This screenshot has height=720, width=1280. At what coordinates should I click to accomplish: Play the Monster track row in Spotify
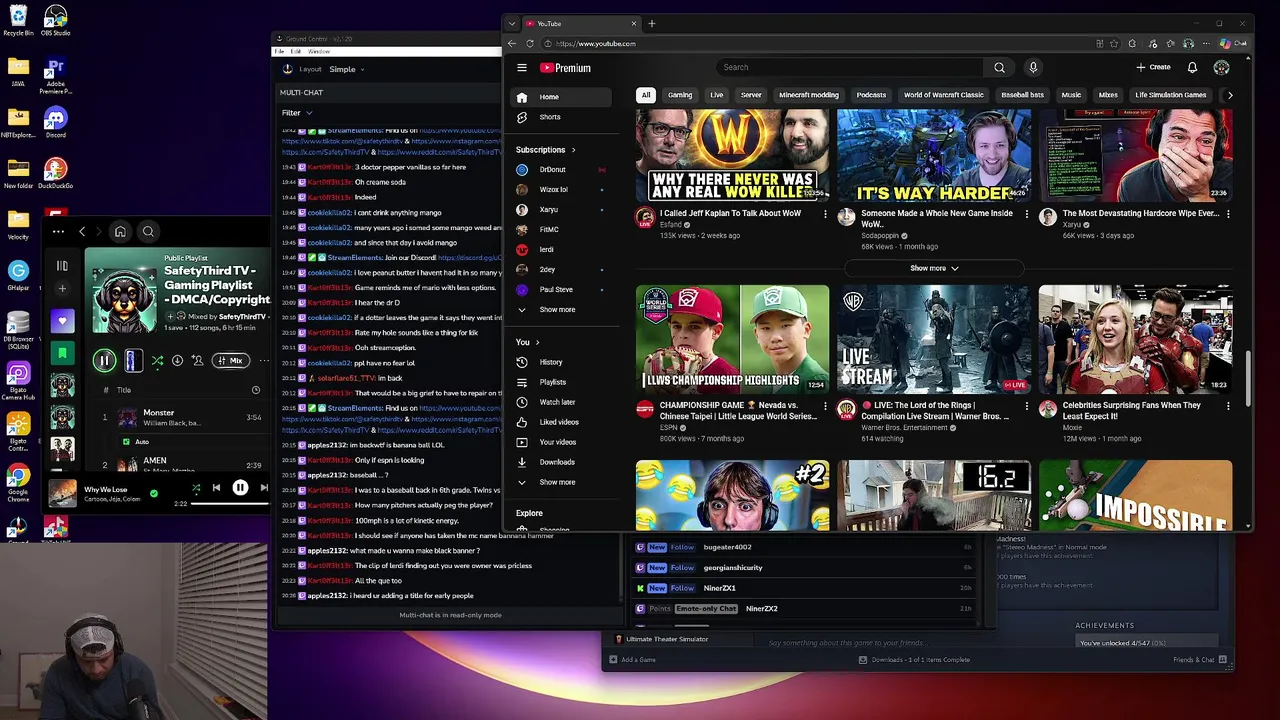coord(180,417)
